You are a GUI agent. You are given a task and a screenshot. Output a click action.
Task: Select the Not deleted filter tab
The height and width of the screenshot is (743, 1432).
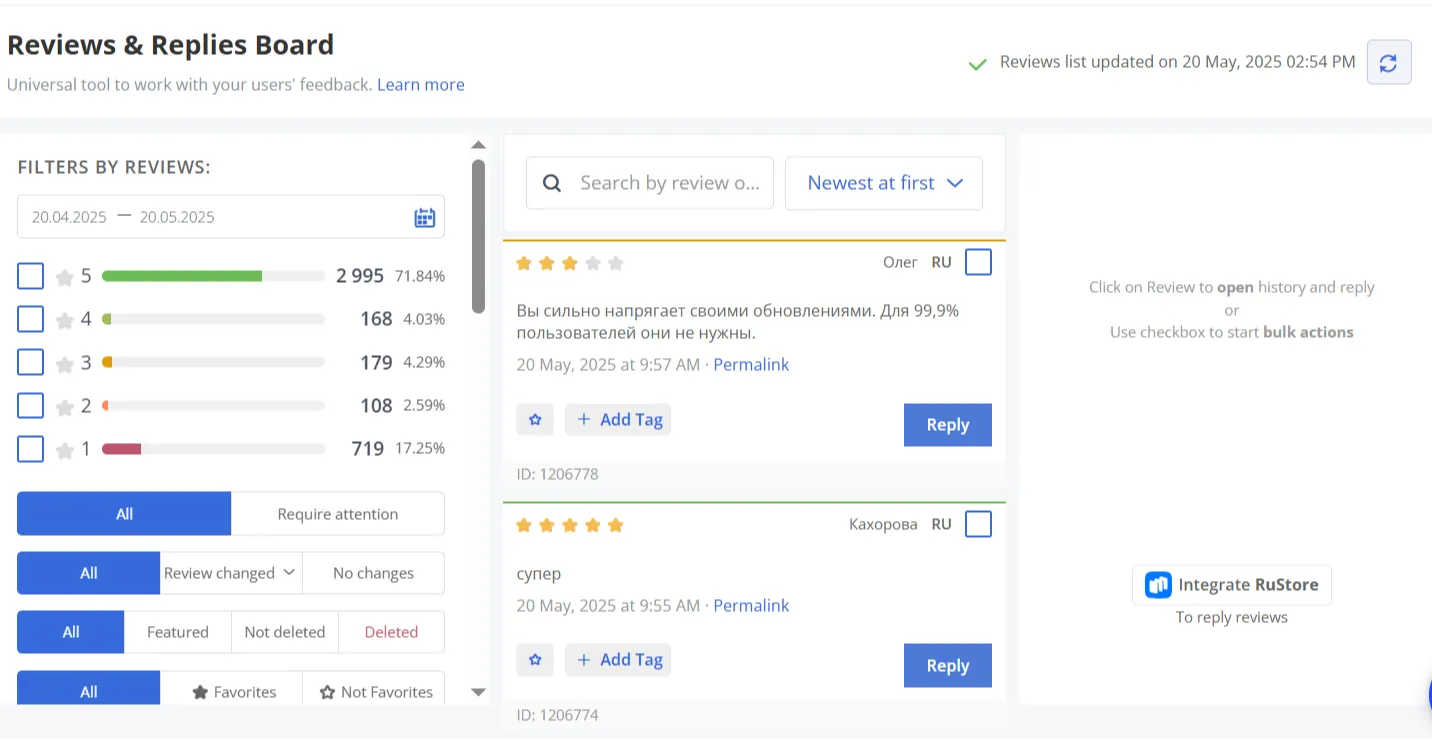(x=285, y=632)
